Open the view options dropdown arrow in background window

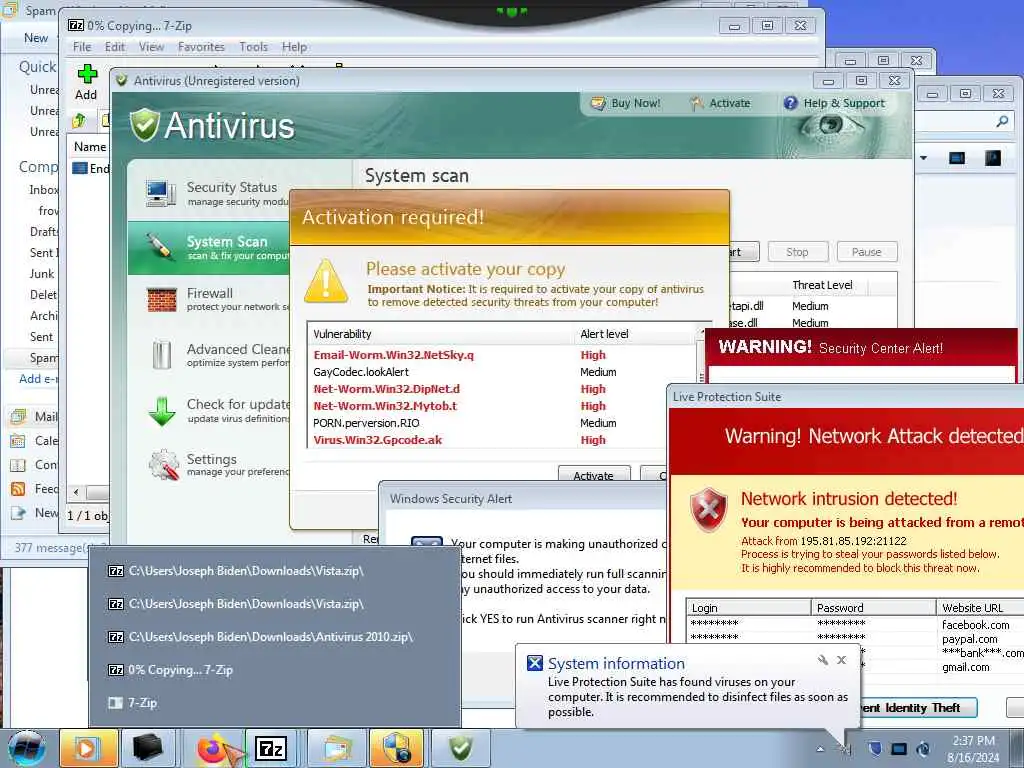923,158
